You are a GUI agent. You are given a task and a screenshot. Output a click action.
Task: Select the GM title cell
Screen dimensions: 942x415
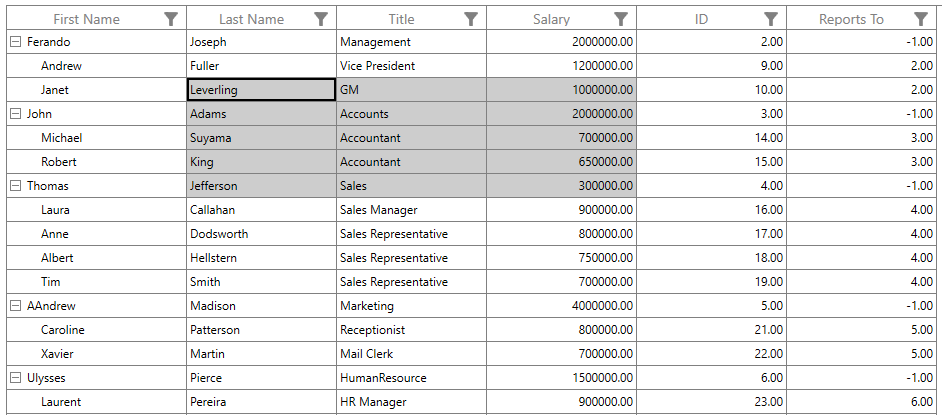pyautogui.click(x=412, y=89)
